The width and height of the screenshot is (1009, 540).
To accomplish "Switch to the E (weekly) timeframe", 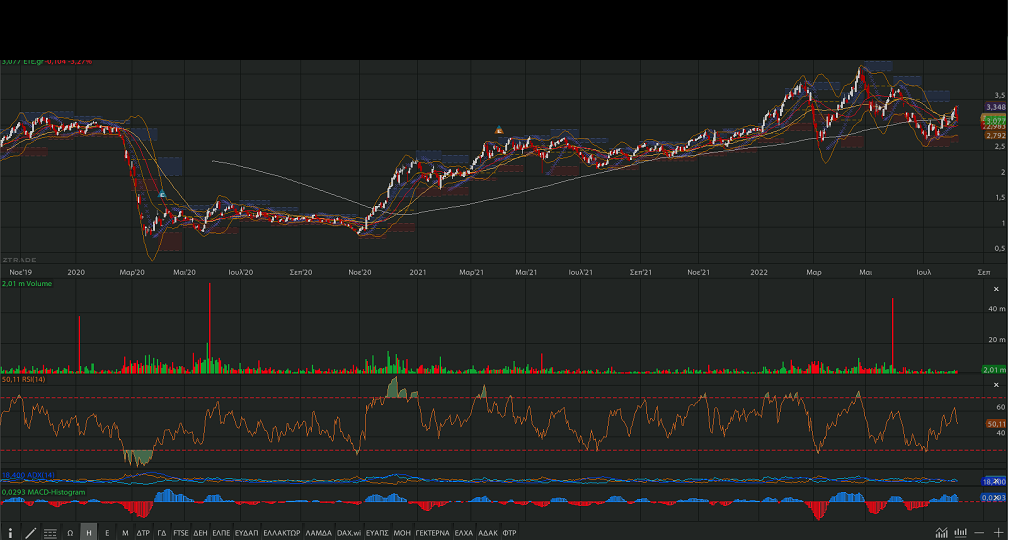I will (x=107, y=533).
